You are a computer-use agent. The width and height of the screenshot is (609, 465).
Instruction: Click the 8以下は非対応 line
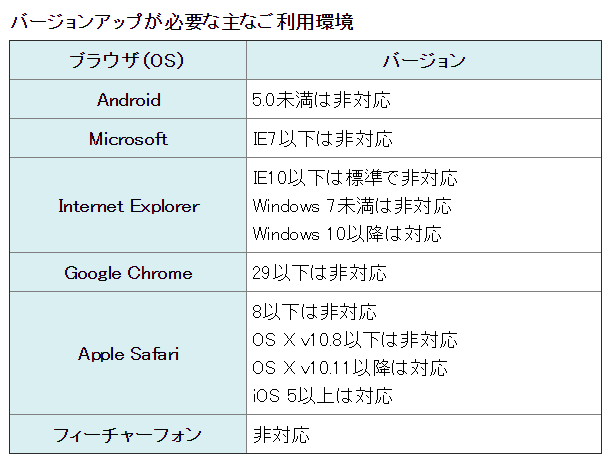[x=314, y=312]
